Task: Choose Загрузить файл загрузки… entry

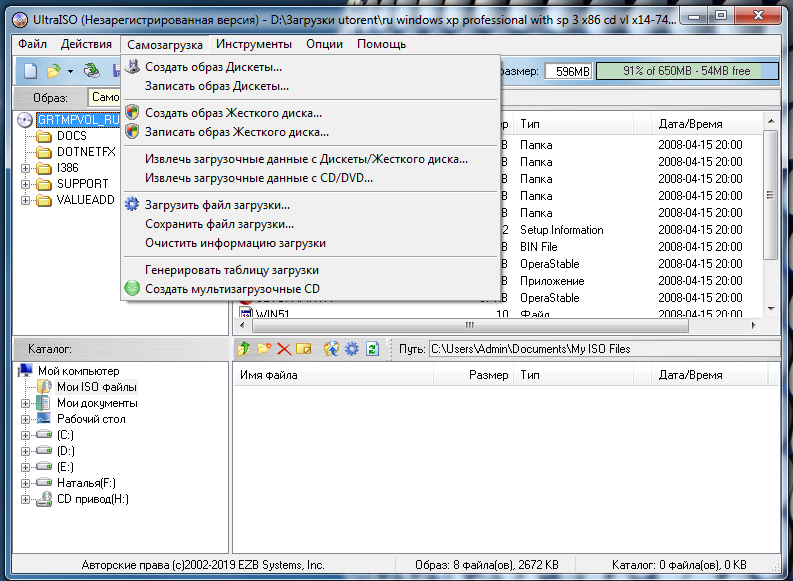Action: click(311, 205)
